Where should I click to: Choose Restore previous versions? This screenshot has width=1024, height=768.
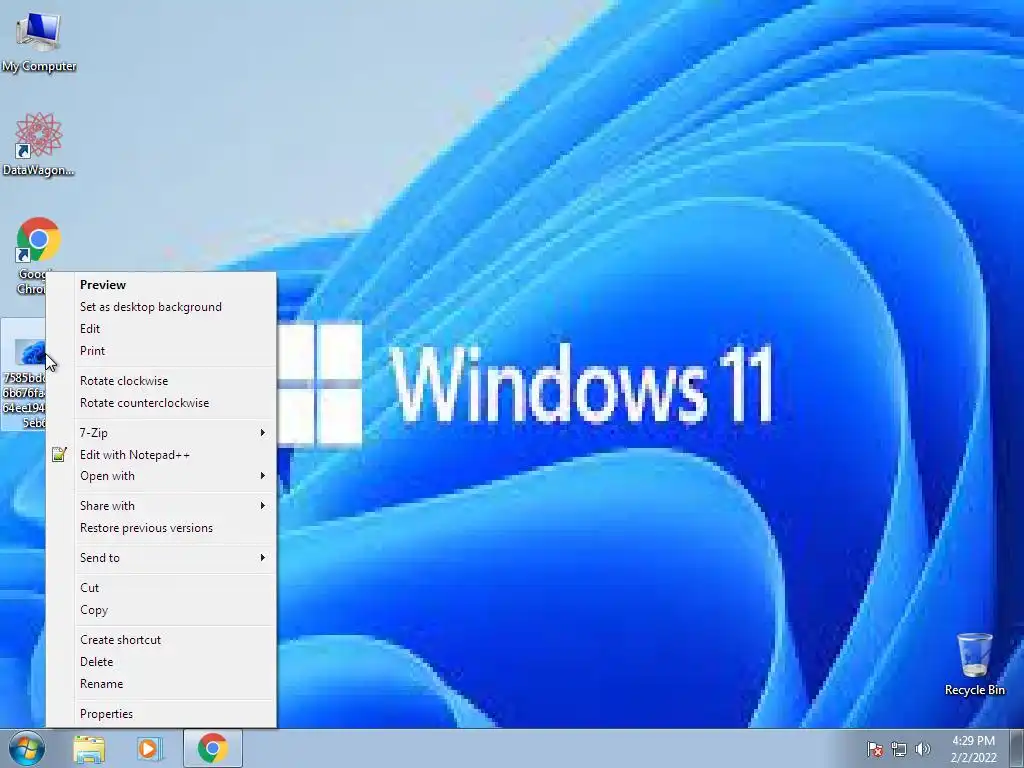(161, 528)
